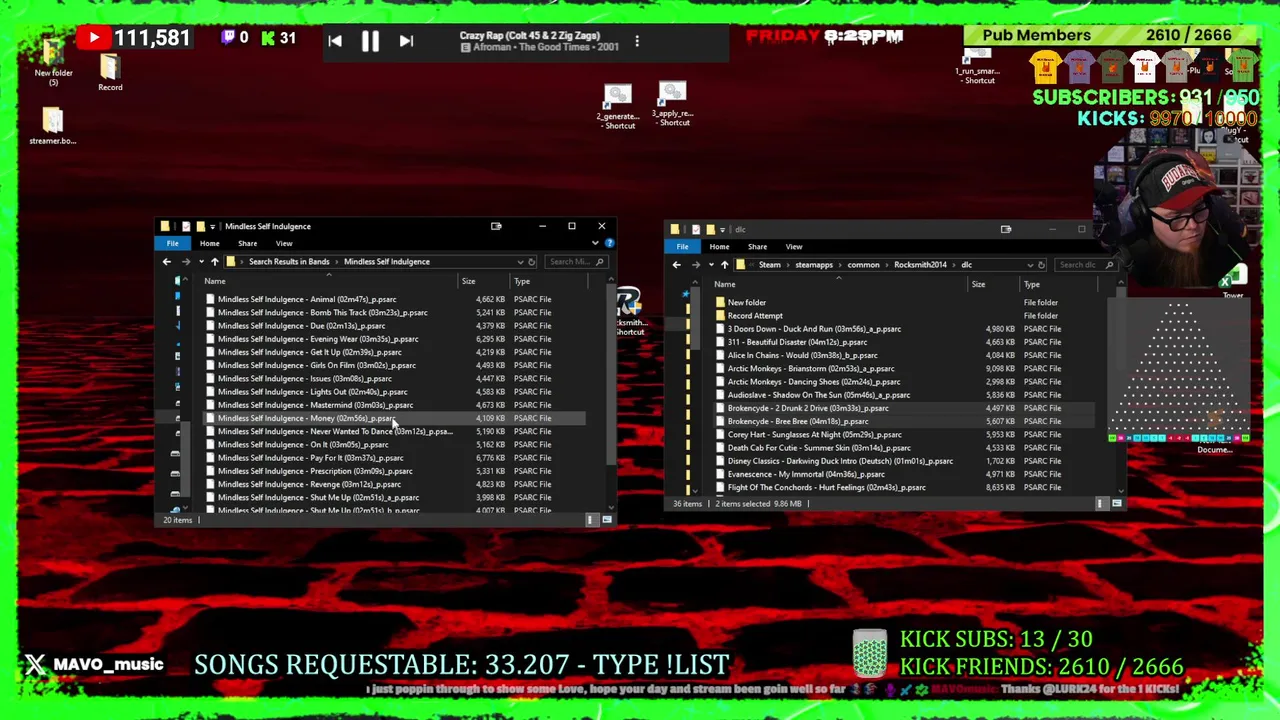Go back in the dlc window
This screenshot has height=720, width=1280.
[x=676, y=265]
